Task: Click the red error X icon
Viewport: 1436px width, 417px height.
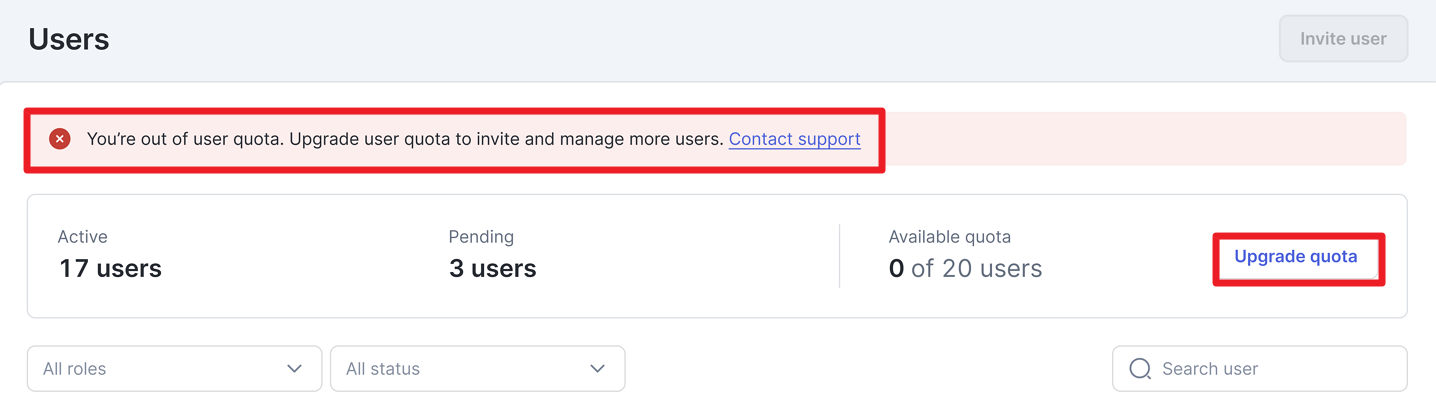Action: pyautogui.click(x=60, y=139)
